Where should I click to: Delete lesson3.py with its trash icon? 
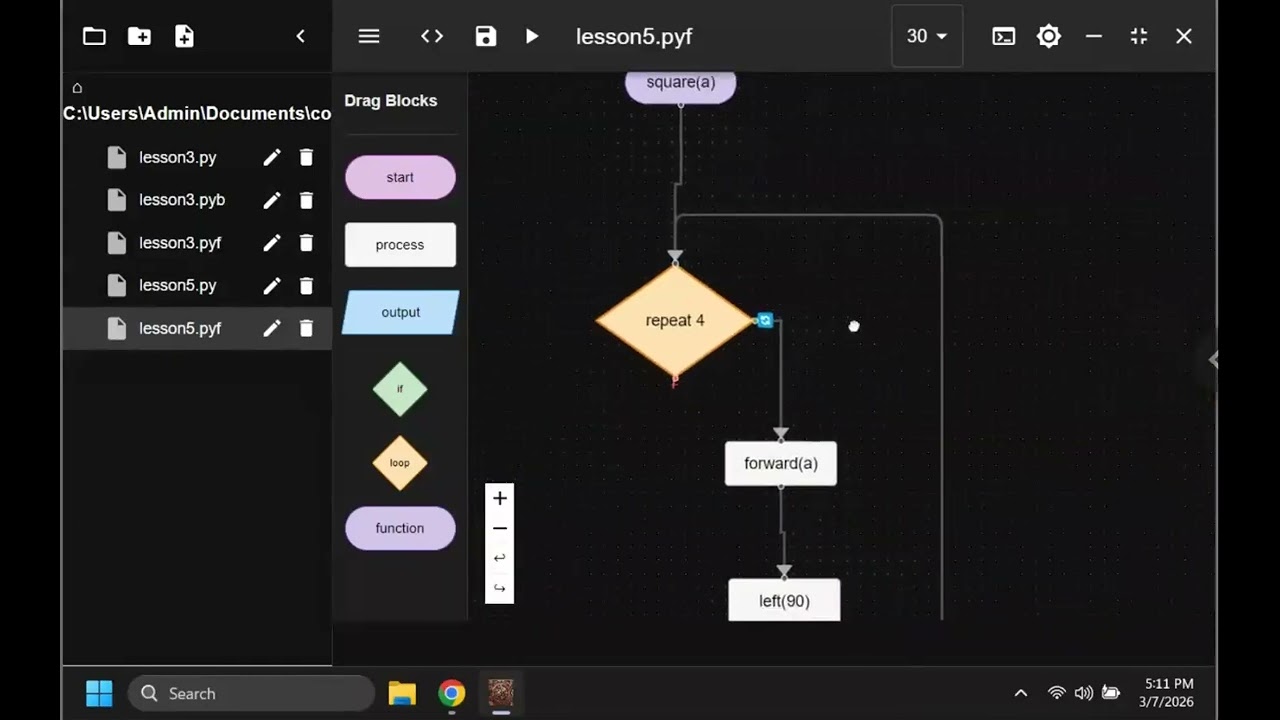click(x=306, y=157)
